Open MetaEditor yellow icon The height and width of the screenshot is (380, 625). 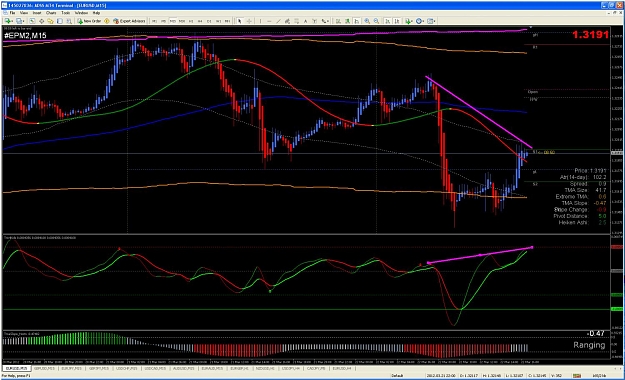(x=107, y=21)
